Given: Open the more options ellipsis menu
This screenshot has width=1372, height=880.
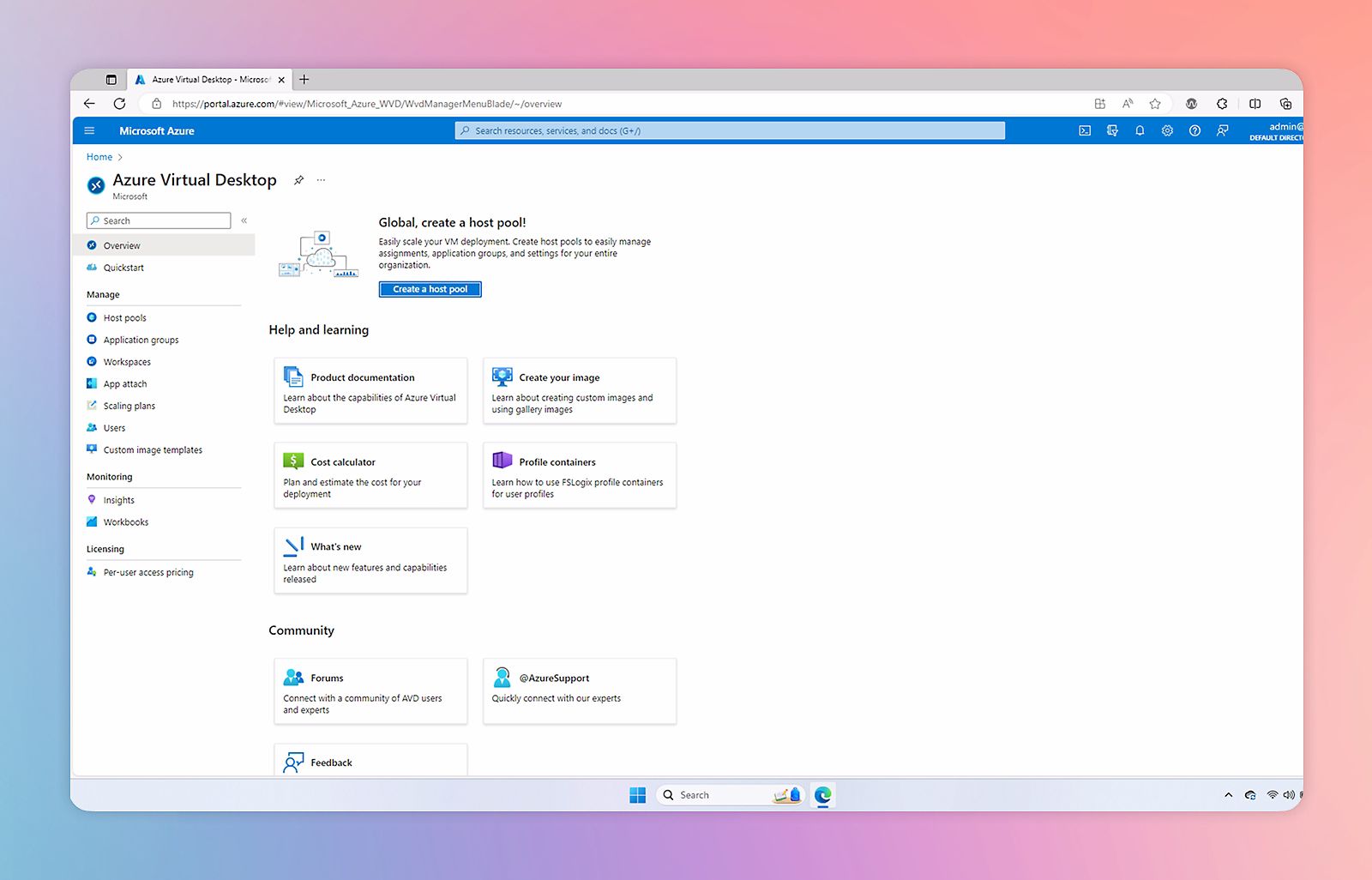Looking at the screenshot, I should tap(321, 180).
